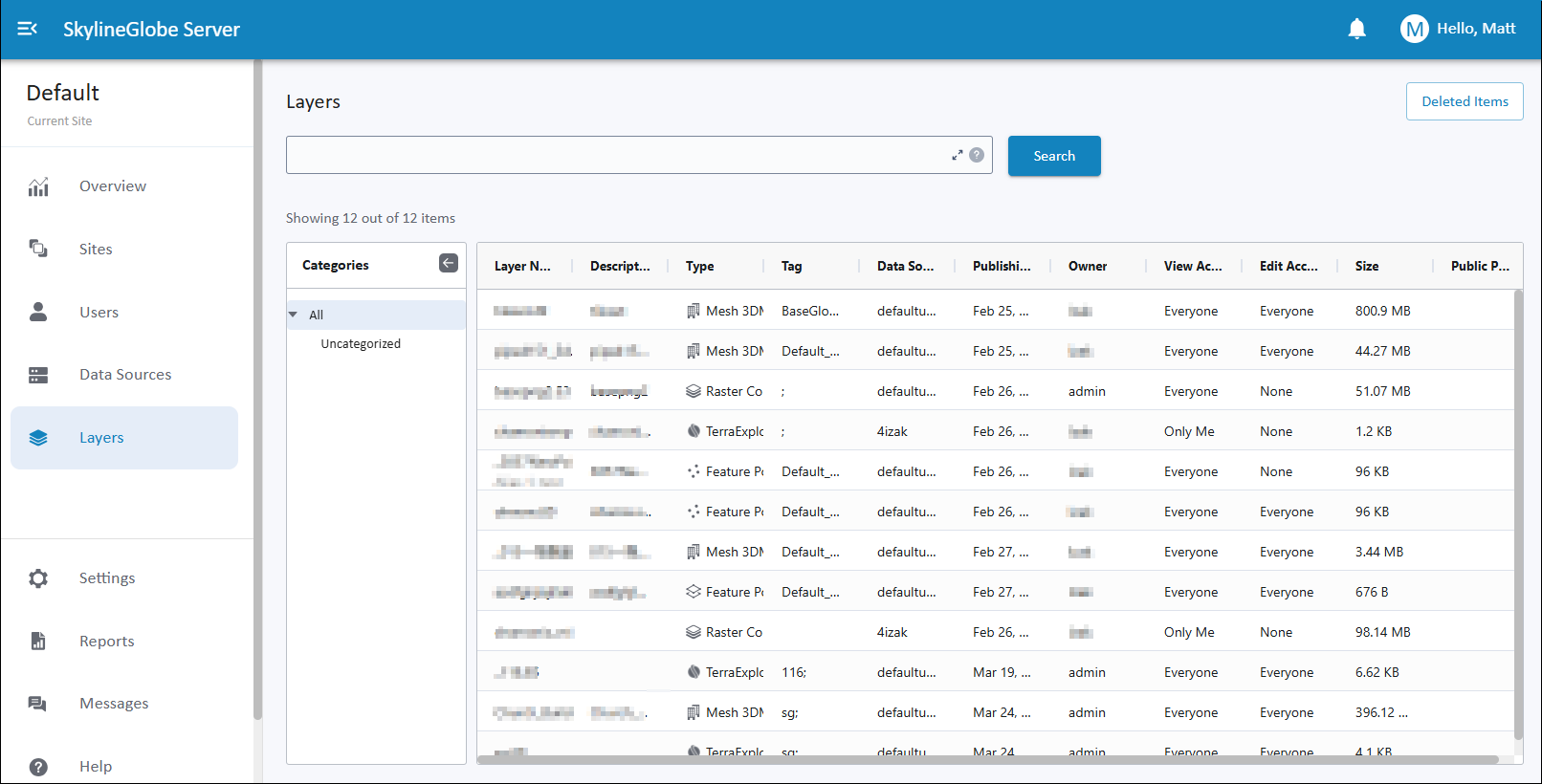Click the Settings gear icon

(38, 578)
